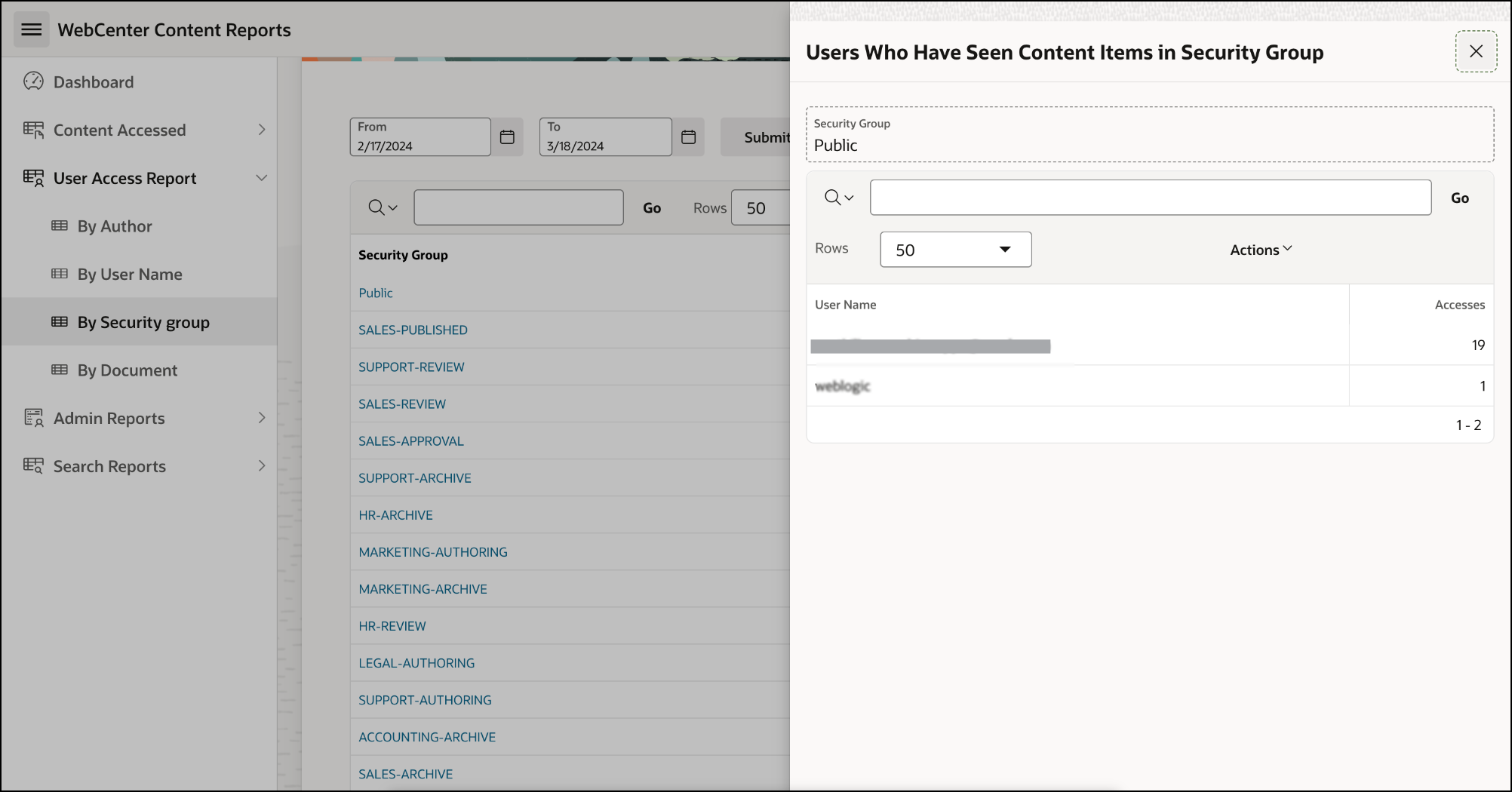Image resolution: width=1512 pixels, height=792 pixels.
Task: Click the Dashboard gauge icon
Action: tap(33, 81)
